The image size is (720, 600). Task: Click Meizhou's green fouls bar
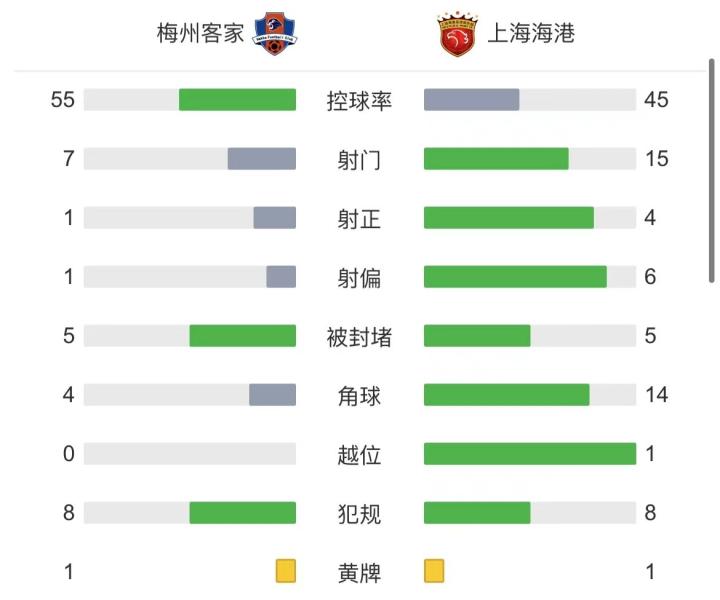tap(242, 513)
